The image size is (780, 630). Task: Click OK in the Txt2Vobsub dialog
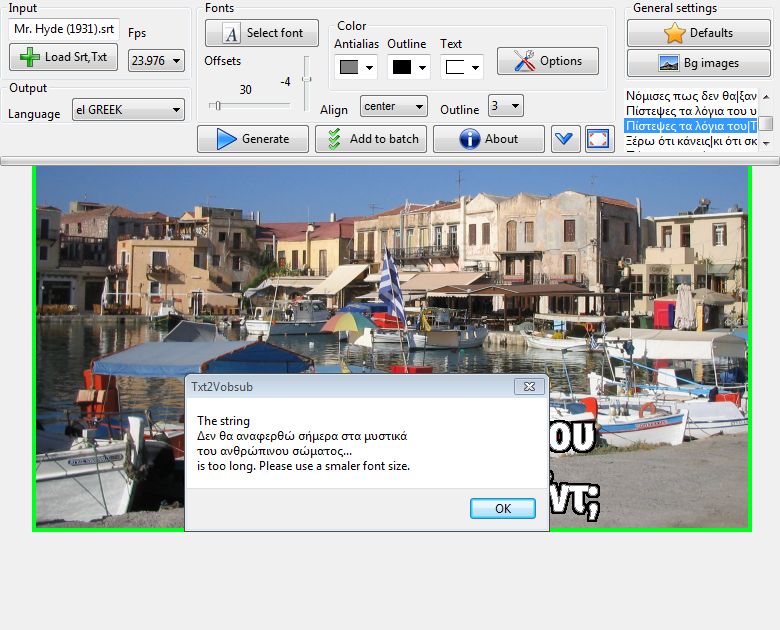click(503, 509)
